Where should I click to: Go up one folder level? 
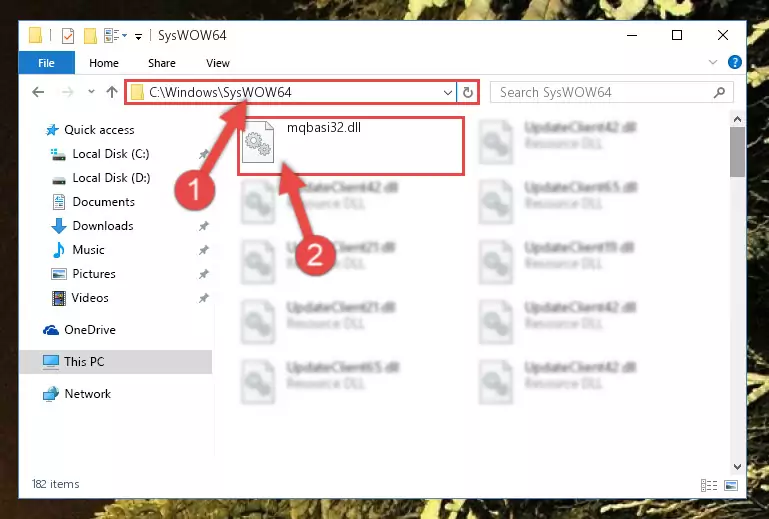(x=112, y=92)
